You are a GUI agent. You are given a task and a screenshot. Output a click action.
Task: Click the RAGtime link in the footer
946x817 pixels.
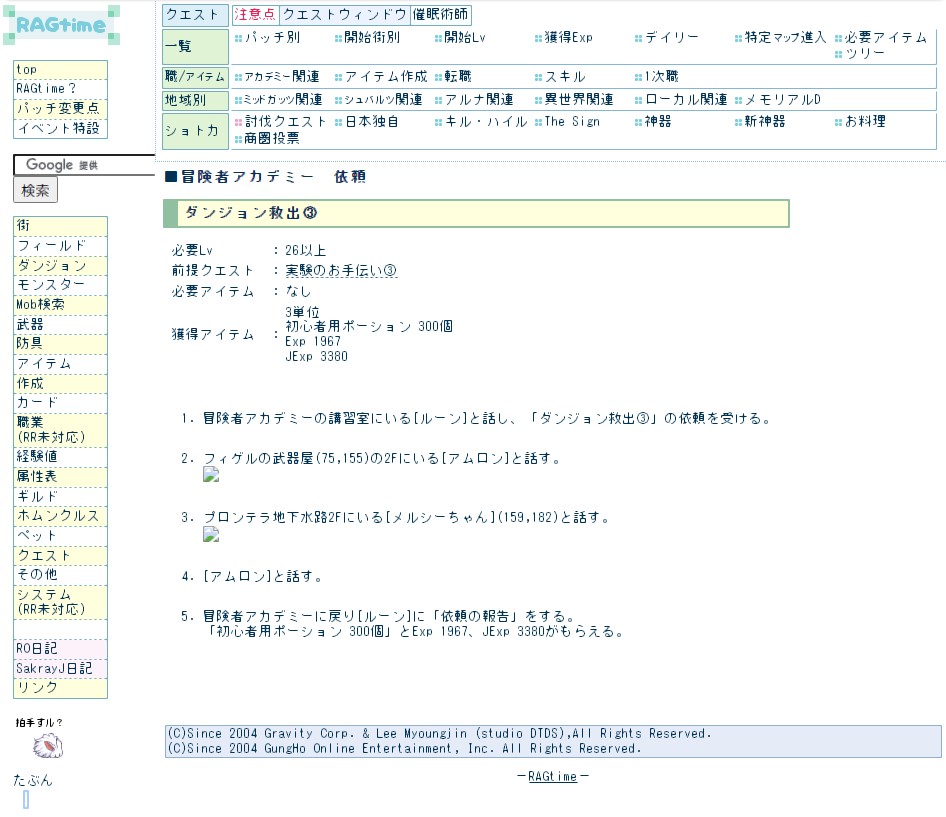point(552,777)
